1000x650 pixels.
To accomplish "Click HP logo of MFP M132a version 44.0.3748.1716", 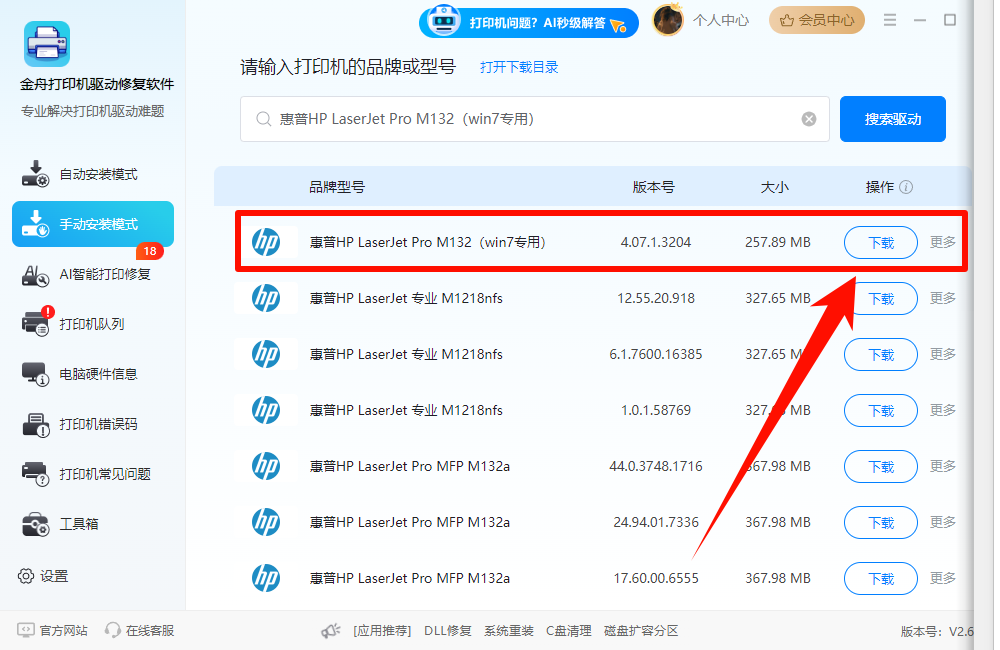I will point(266,466).
